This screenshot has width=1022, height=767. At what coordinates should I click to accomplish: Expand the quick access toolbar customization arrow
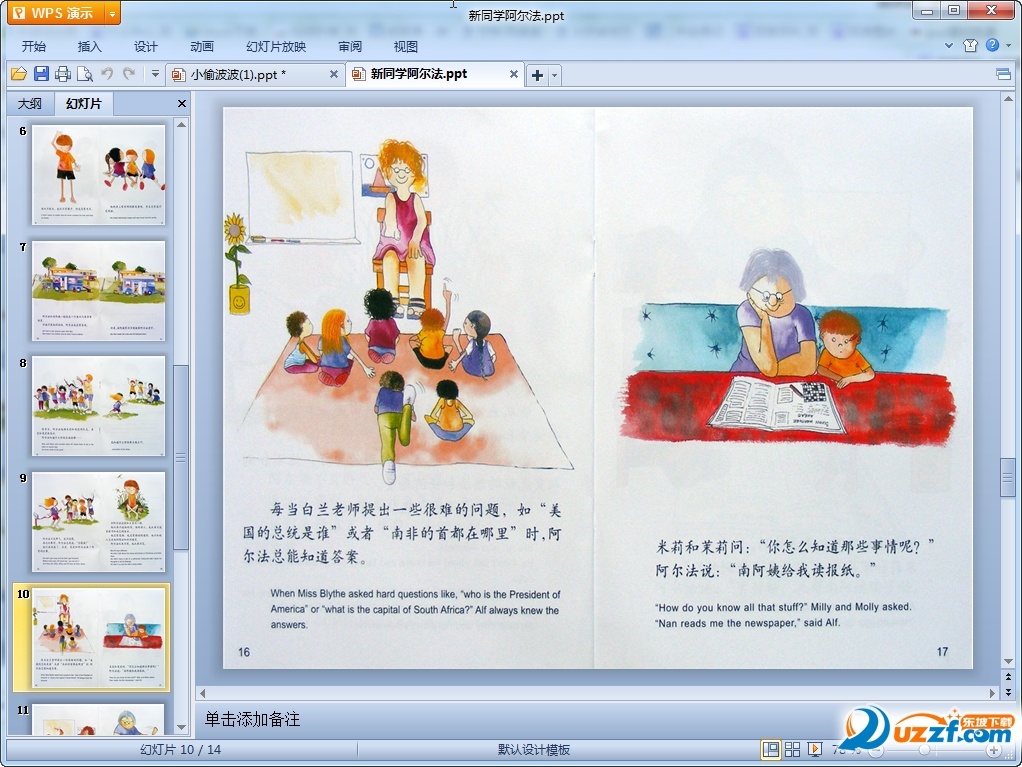(x=155, y=74)
